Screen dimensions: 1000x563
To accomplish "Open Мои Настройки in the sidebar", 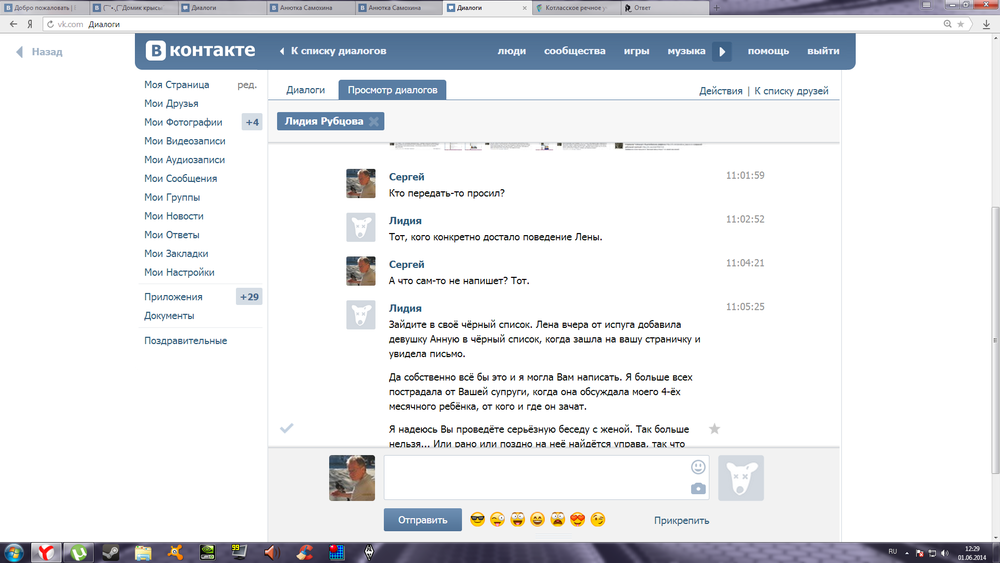I will pos(179,272).
